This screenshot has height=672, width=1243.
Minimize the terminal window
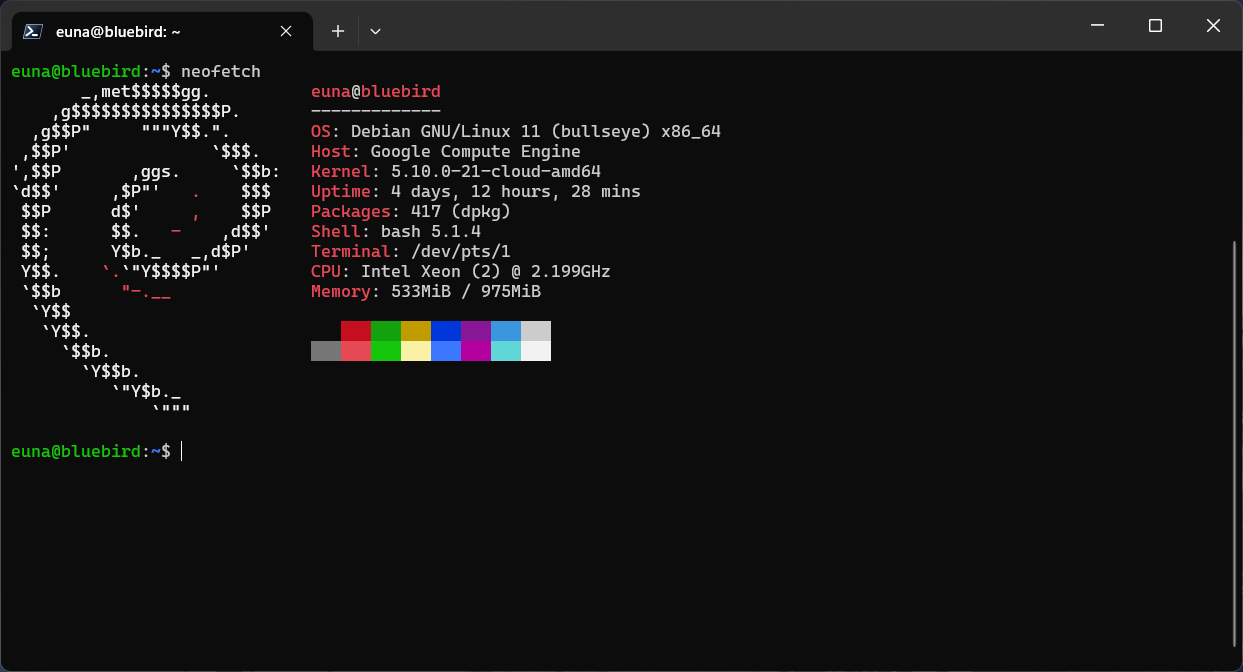click(1099, 26)
